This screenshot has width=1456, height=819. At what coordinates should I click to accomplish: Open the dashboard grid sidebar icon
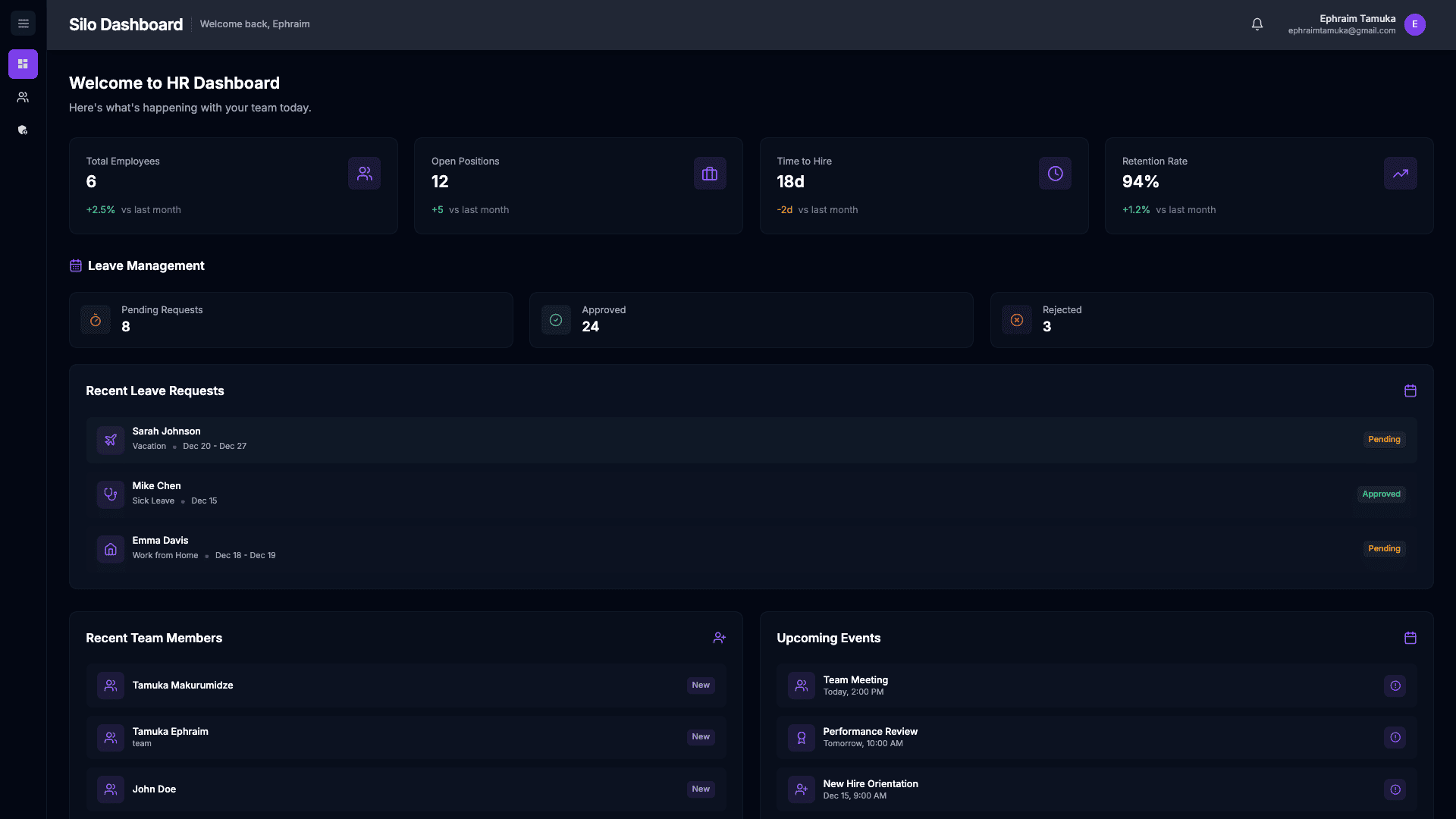[23, 64]
